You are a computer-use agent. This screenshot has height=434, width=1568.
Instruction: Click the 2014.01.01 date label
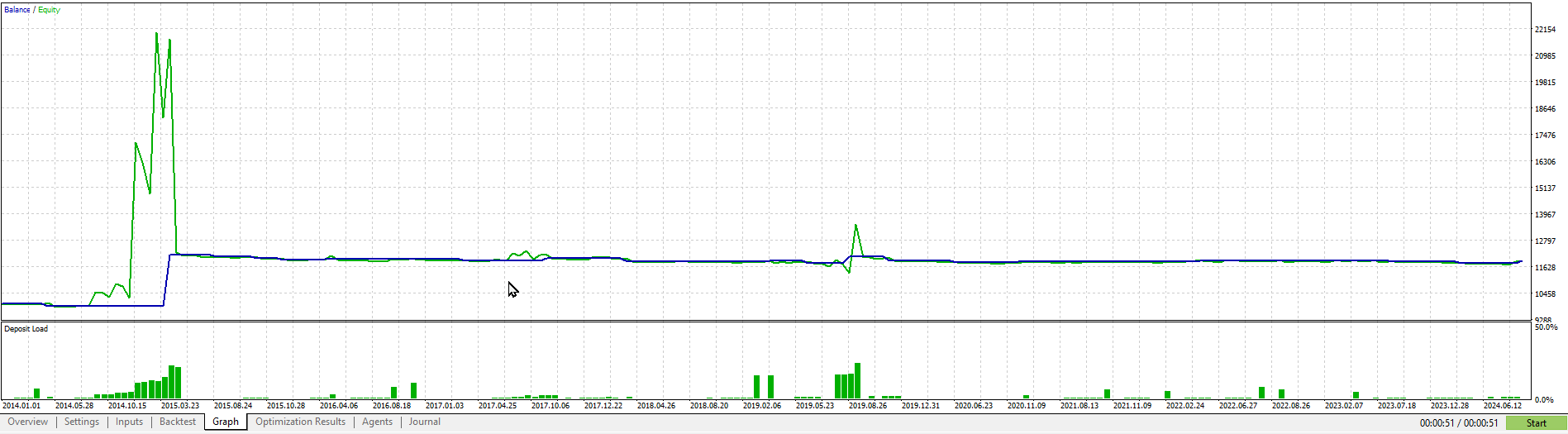click(21, 406)
